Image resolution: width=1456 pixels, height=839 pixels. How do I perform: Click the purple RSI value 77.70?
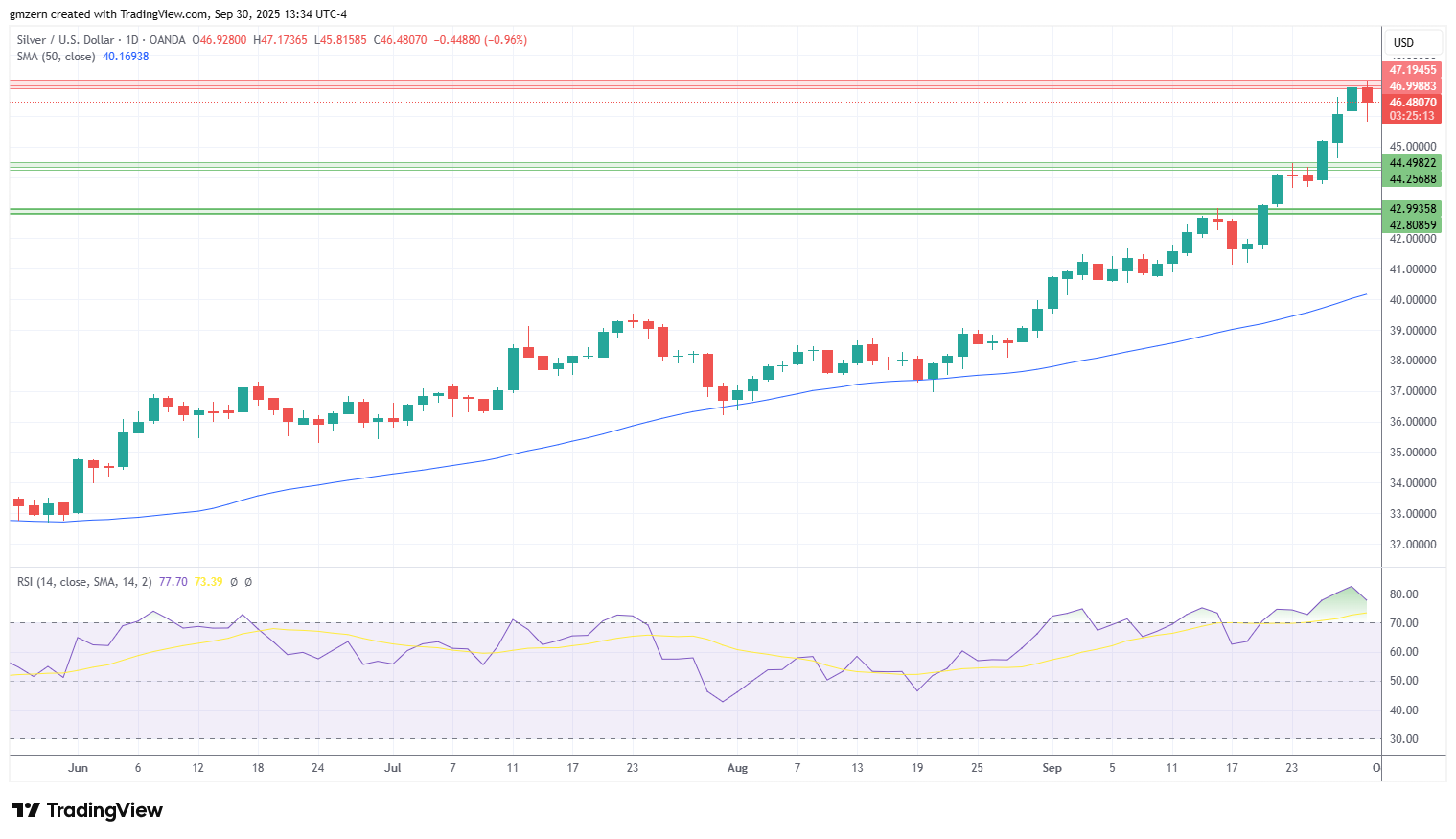(173, 582)
